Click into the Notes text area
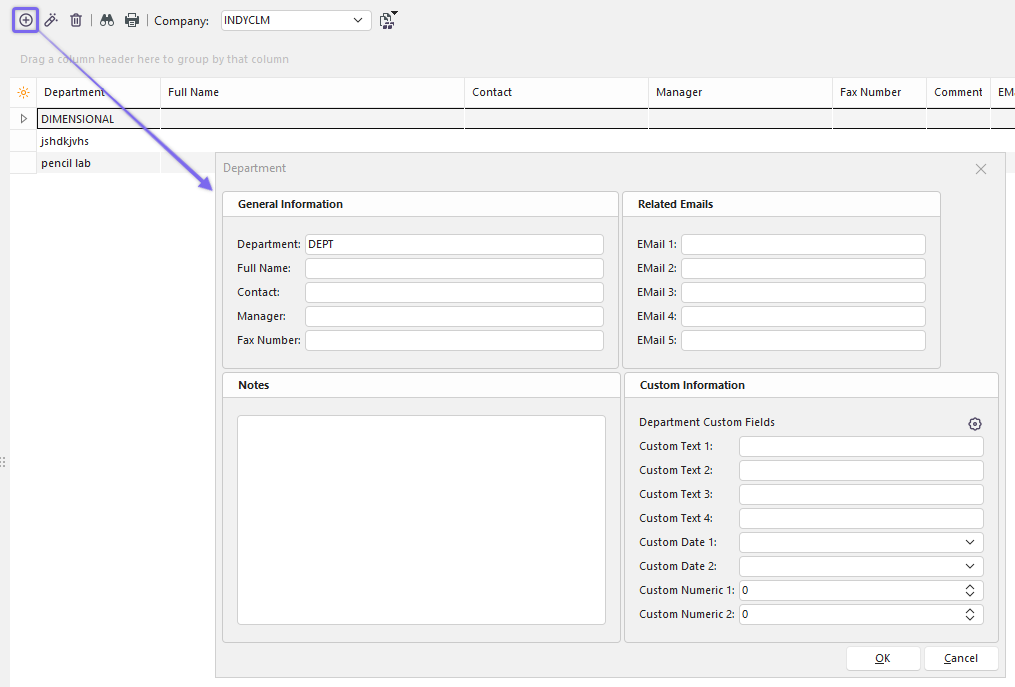The image size is (1015, 687). (421, 520)
